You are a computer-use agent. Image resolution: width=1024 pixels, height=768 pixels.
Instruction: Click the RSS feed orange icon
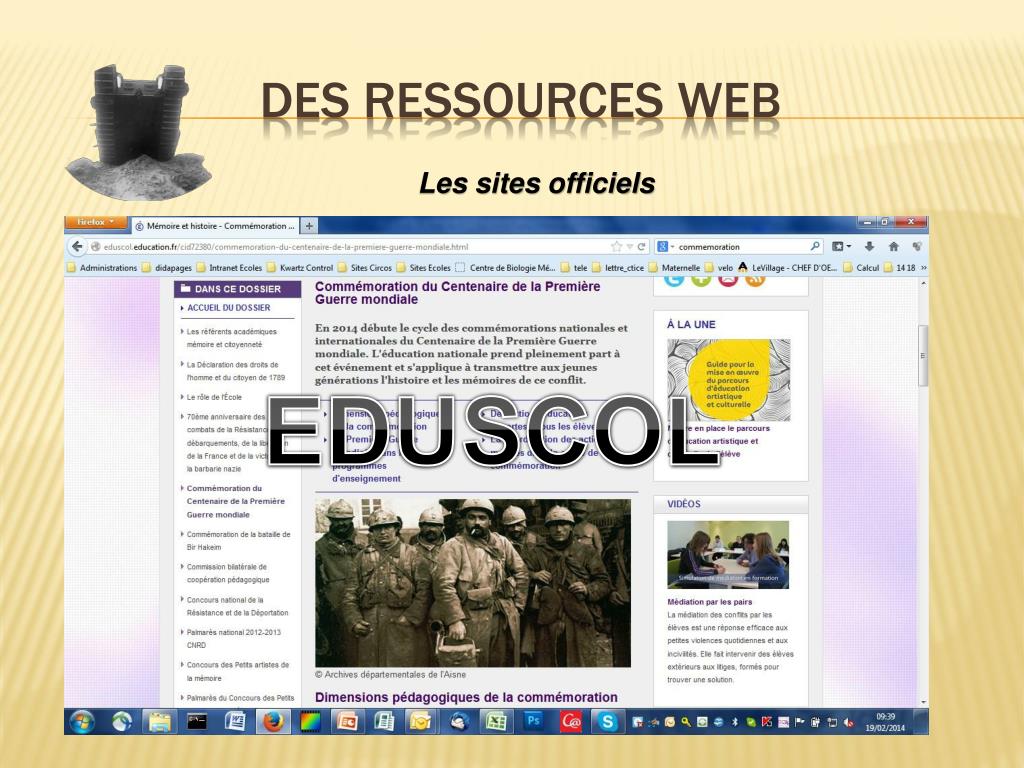click(755, 281)
